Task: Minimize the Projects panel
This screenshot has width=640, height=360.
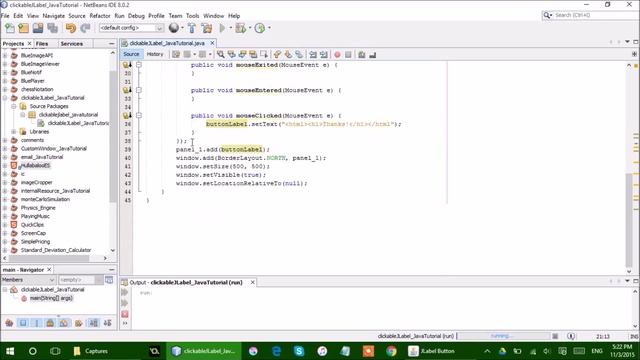Action: click(x=111, y=44)
